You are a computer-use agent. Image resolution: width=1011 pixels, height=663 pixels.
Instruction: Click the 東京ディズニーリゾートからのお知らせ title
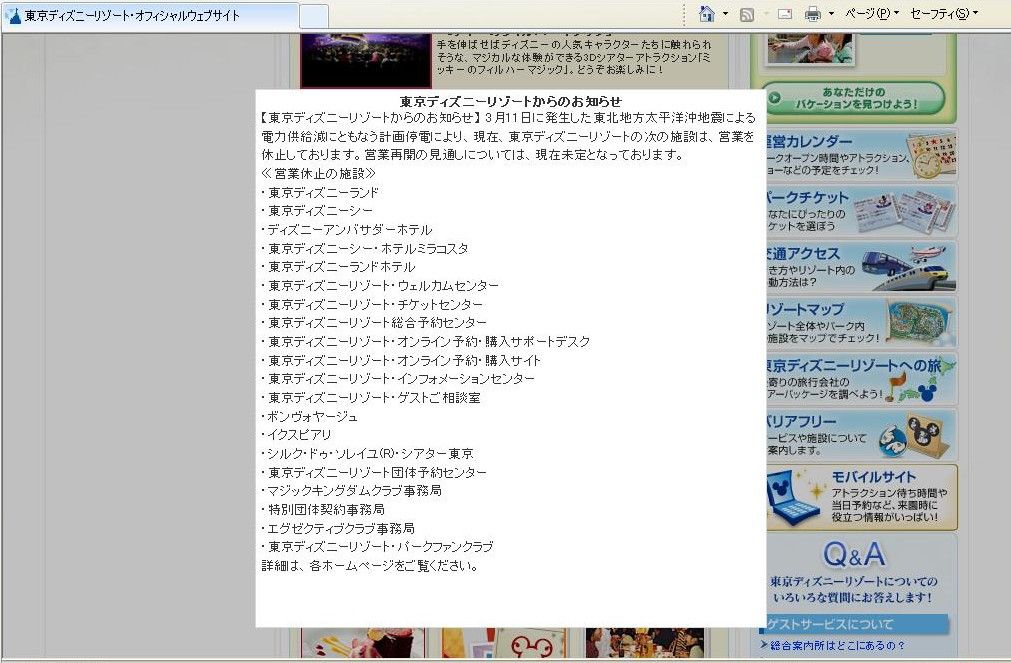tap(511, 101)
